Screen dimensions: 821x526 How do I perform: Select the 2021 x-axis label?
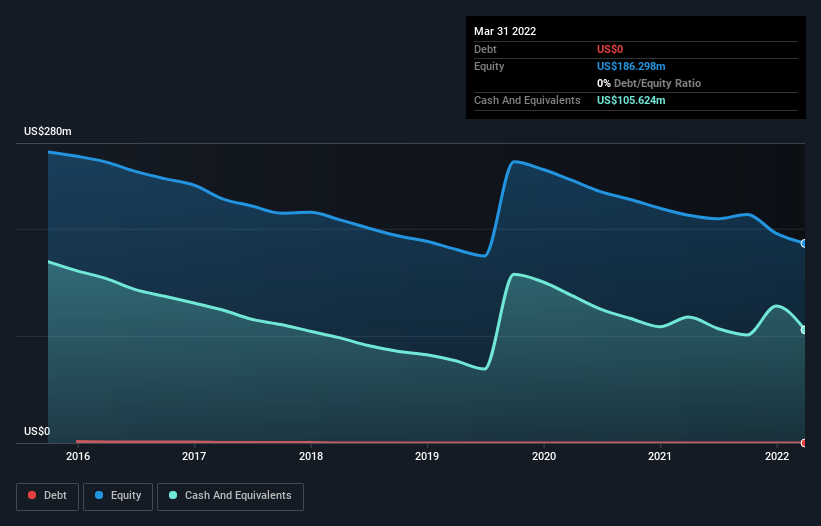point(660,456)
